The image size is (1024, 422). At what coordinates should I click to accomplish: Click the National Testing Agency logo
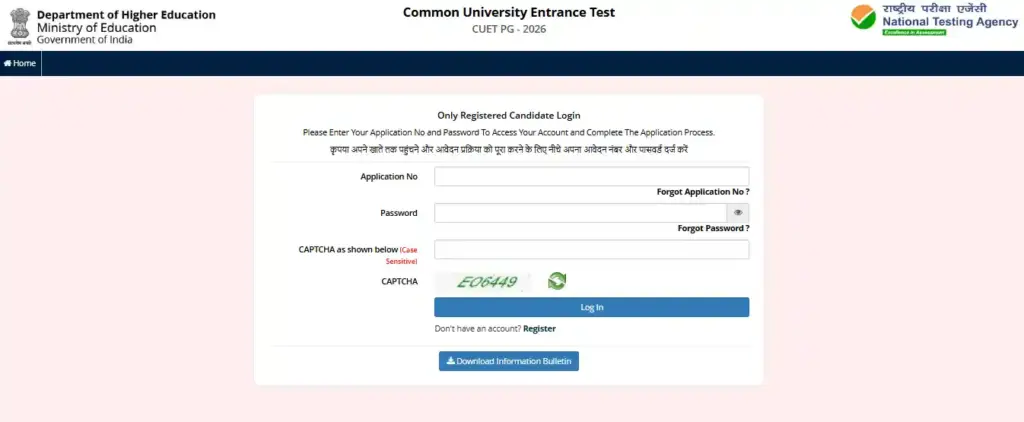(x=934, y=20)
